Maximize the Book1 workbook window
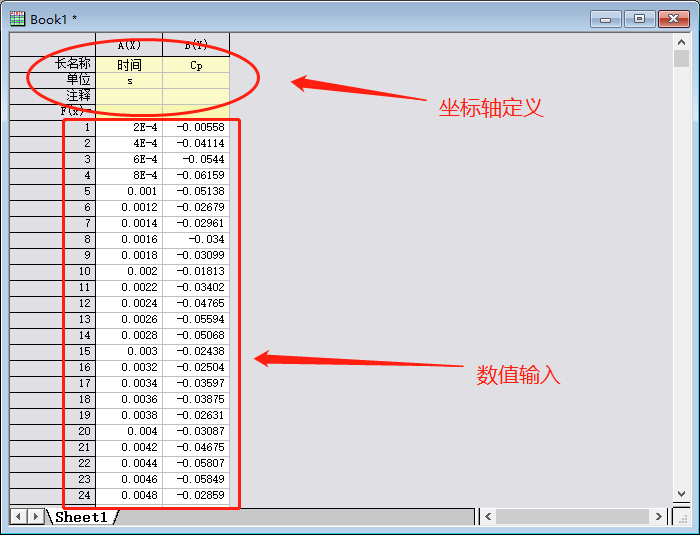The width and height of the screenshot is (700, 535). 639,18
